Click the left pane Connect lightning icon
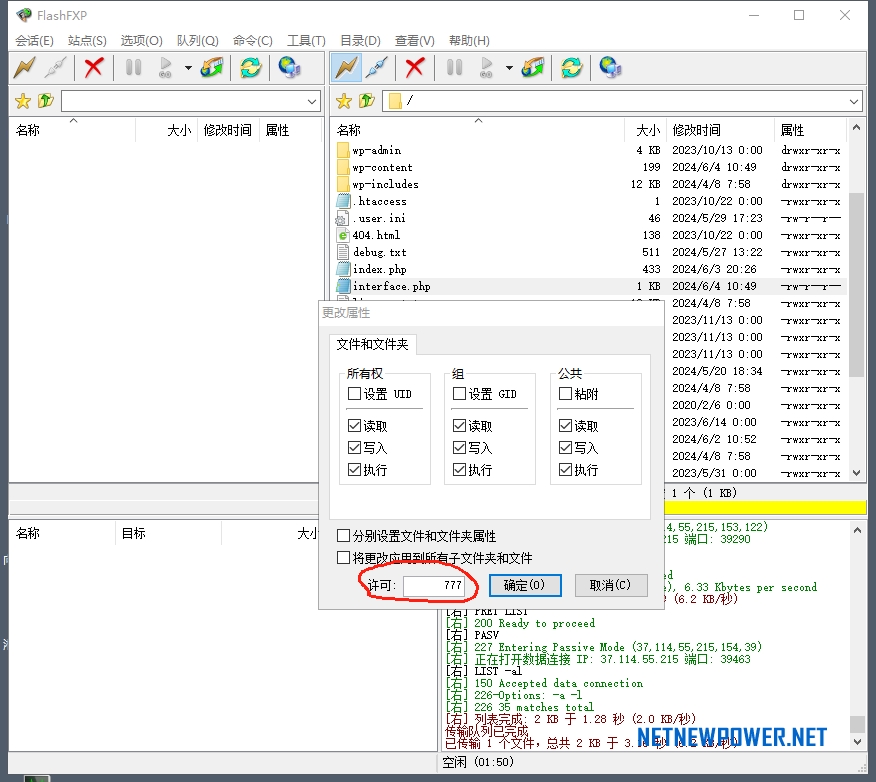 pyautogui.click(x=25, y=68)
